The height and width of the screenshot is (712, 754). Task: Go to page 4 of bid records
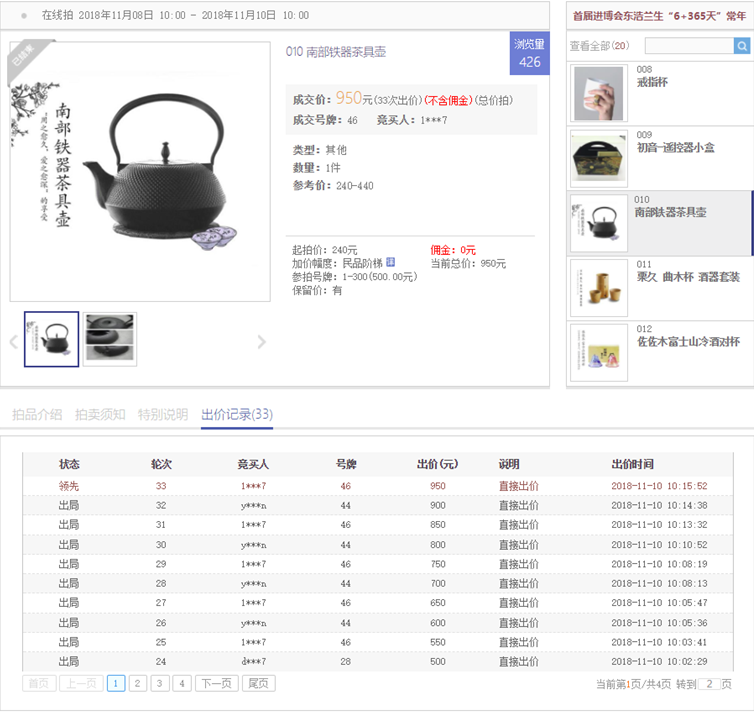(182, 683)
